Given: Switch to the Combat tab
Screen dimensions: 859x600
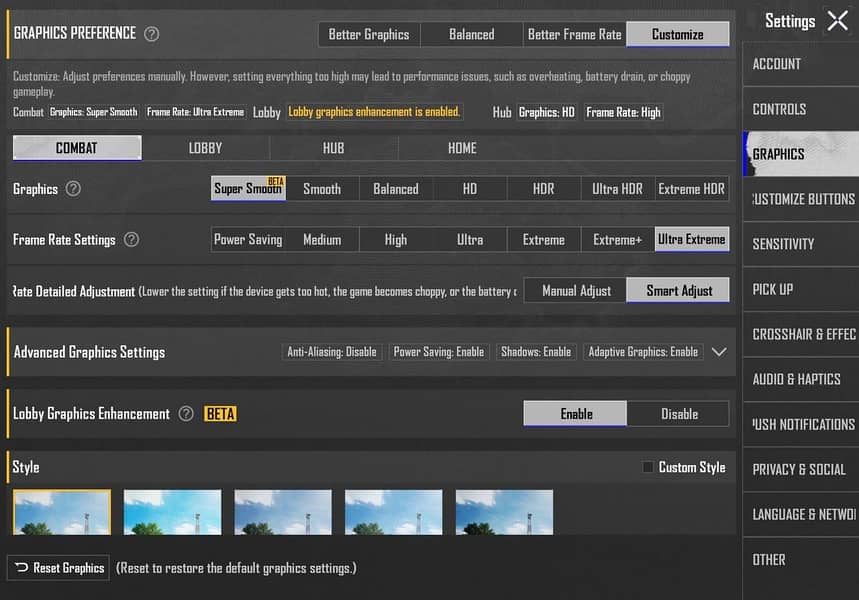Looking at the screenshot, I should pyautogui.click(x=77, y=148).
